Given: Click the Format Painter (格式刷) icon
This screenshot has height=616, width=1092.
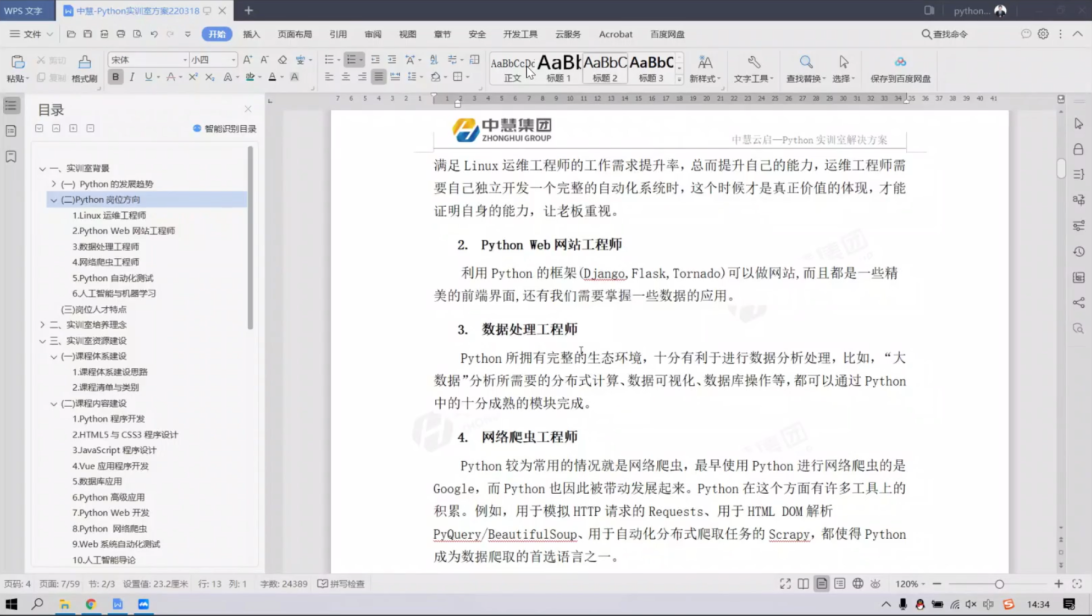Looking at the screenshot, I should pos(84,62).
